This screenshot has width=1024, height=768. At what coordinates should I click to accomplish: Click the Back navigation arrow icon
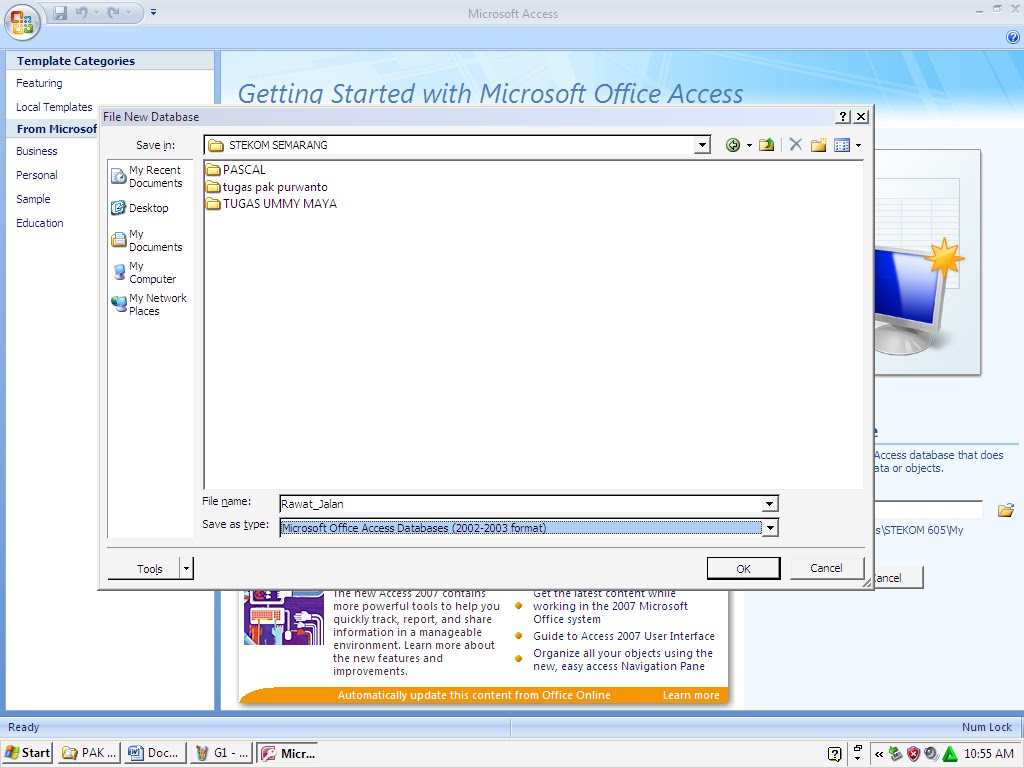click(733, 144)
